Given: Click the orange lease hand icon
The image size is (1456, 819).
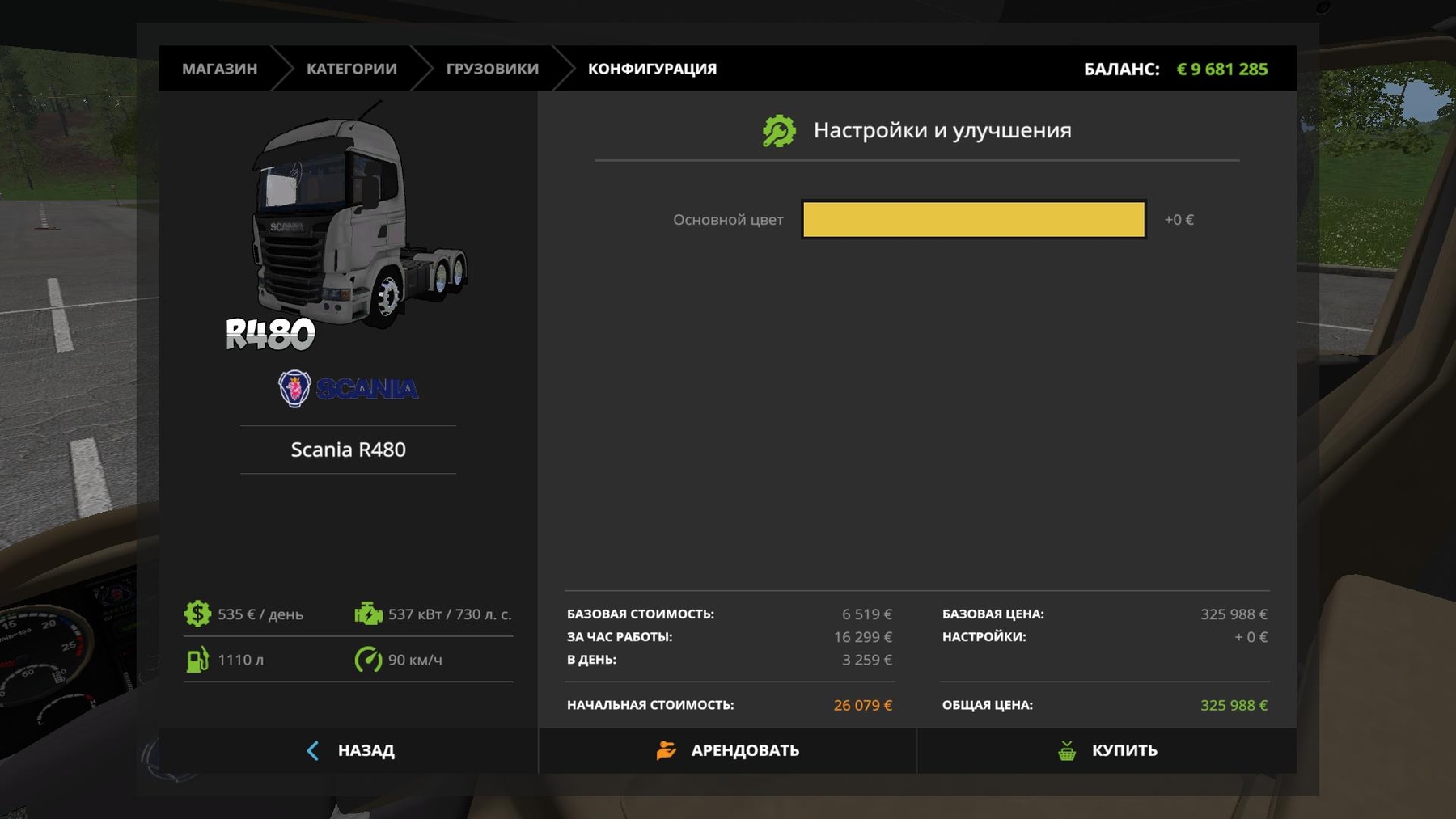Looking at the screenshot, I should tap(666, 750).
